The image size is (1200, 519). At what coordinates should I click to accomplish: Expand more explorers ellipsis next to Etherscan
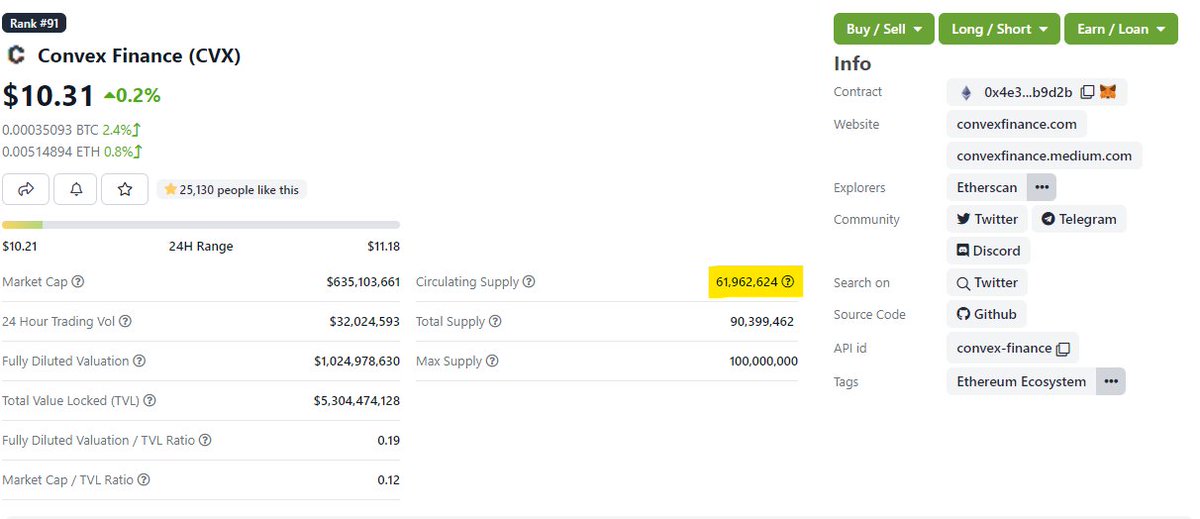[1041, 187]
